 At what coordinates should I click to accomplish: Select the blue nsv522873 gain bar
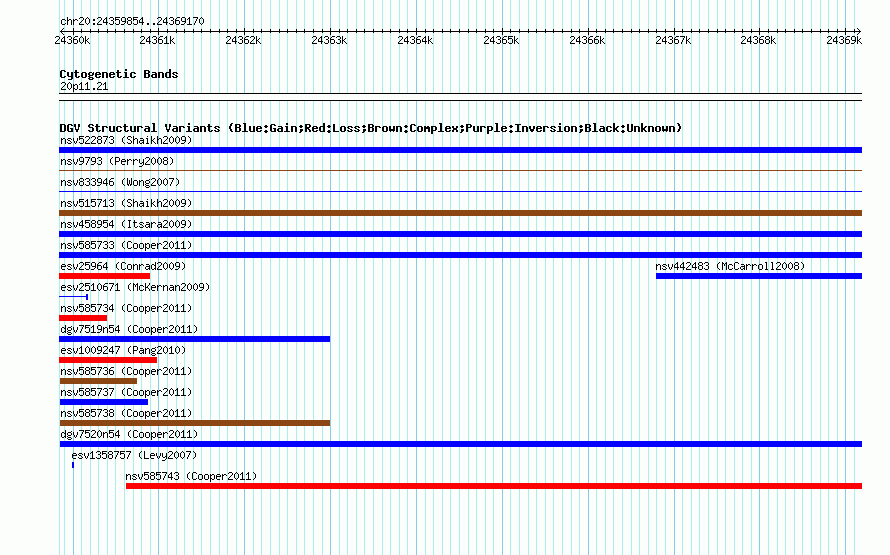[x=460, y=150]
